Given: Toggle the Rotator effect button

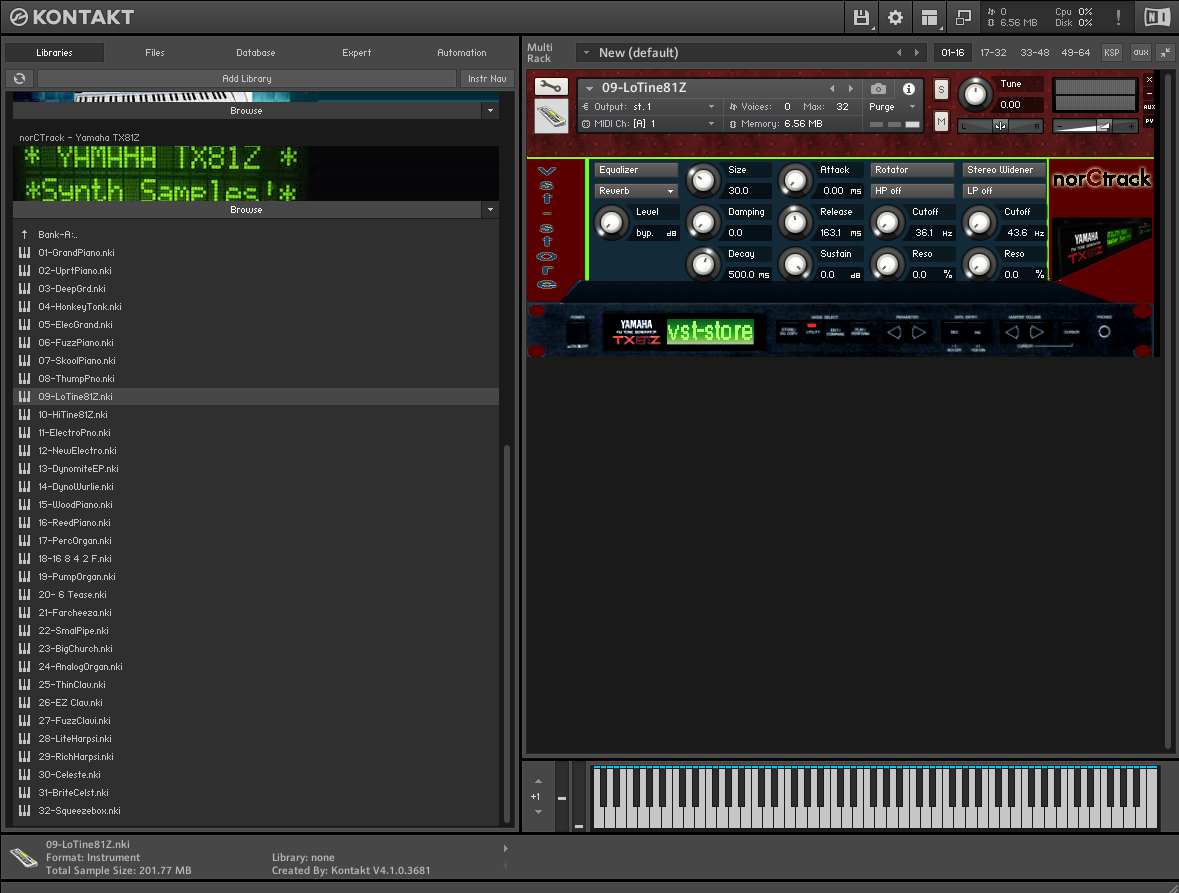Looking at the screenshot, I should (x=912, y=170).
